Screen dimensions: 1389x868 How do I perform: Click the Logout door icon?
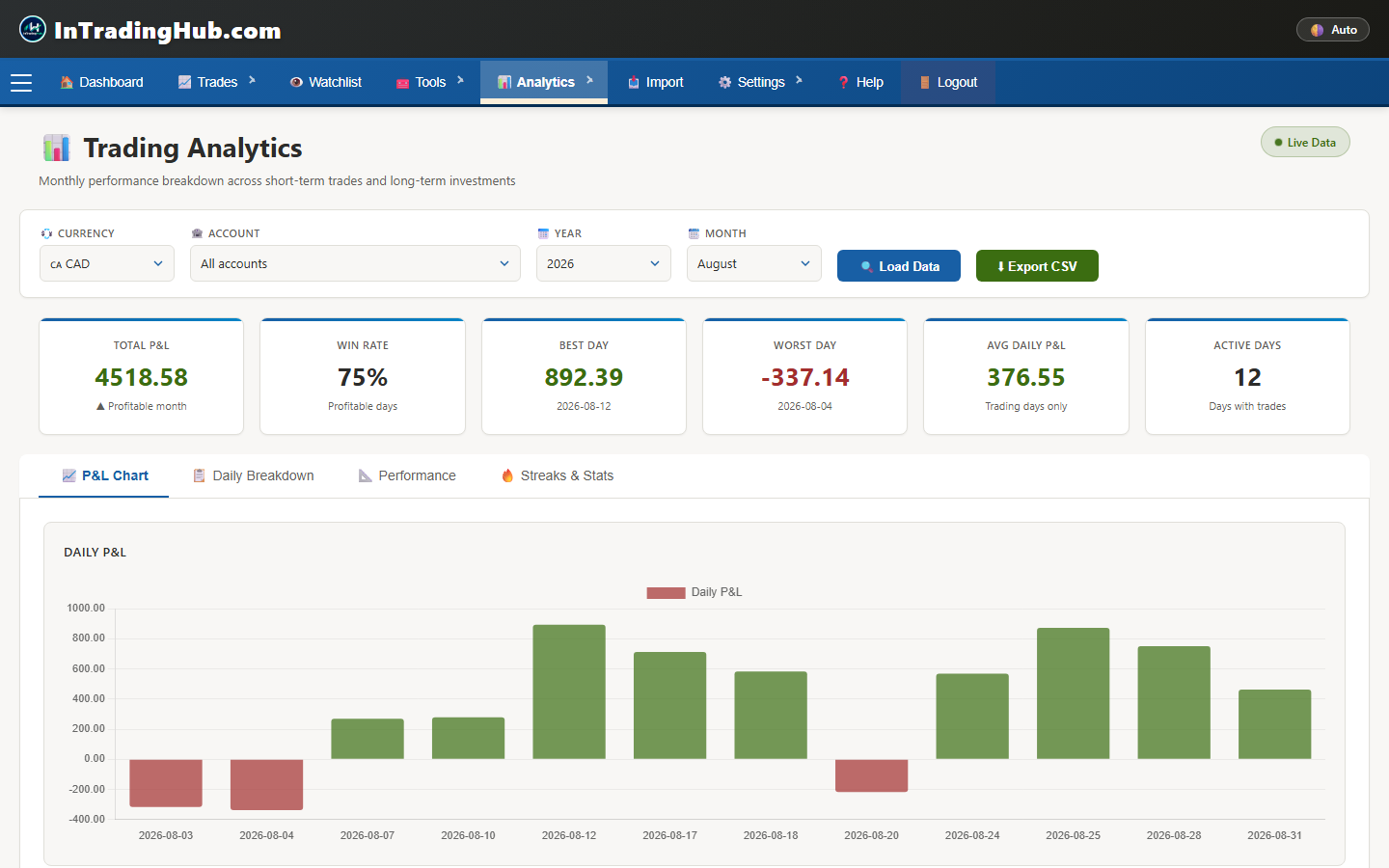(925, 82)
